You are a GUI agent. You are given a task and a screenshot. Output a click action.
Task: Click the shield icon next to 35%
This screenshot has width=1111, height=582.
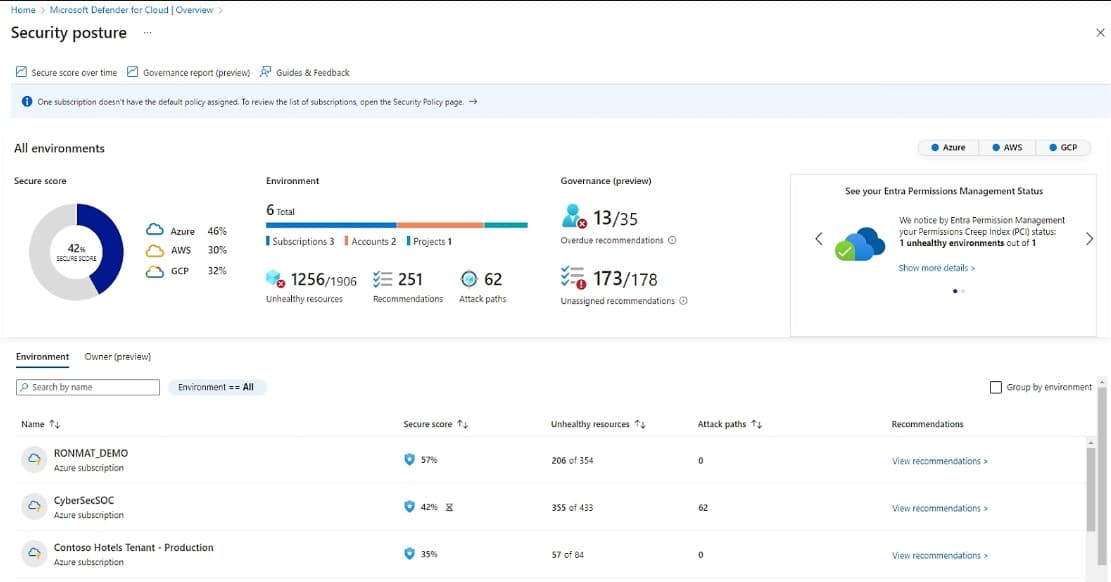pos(409,553)
